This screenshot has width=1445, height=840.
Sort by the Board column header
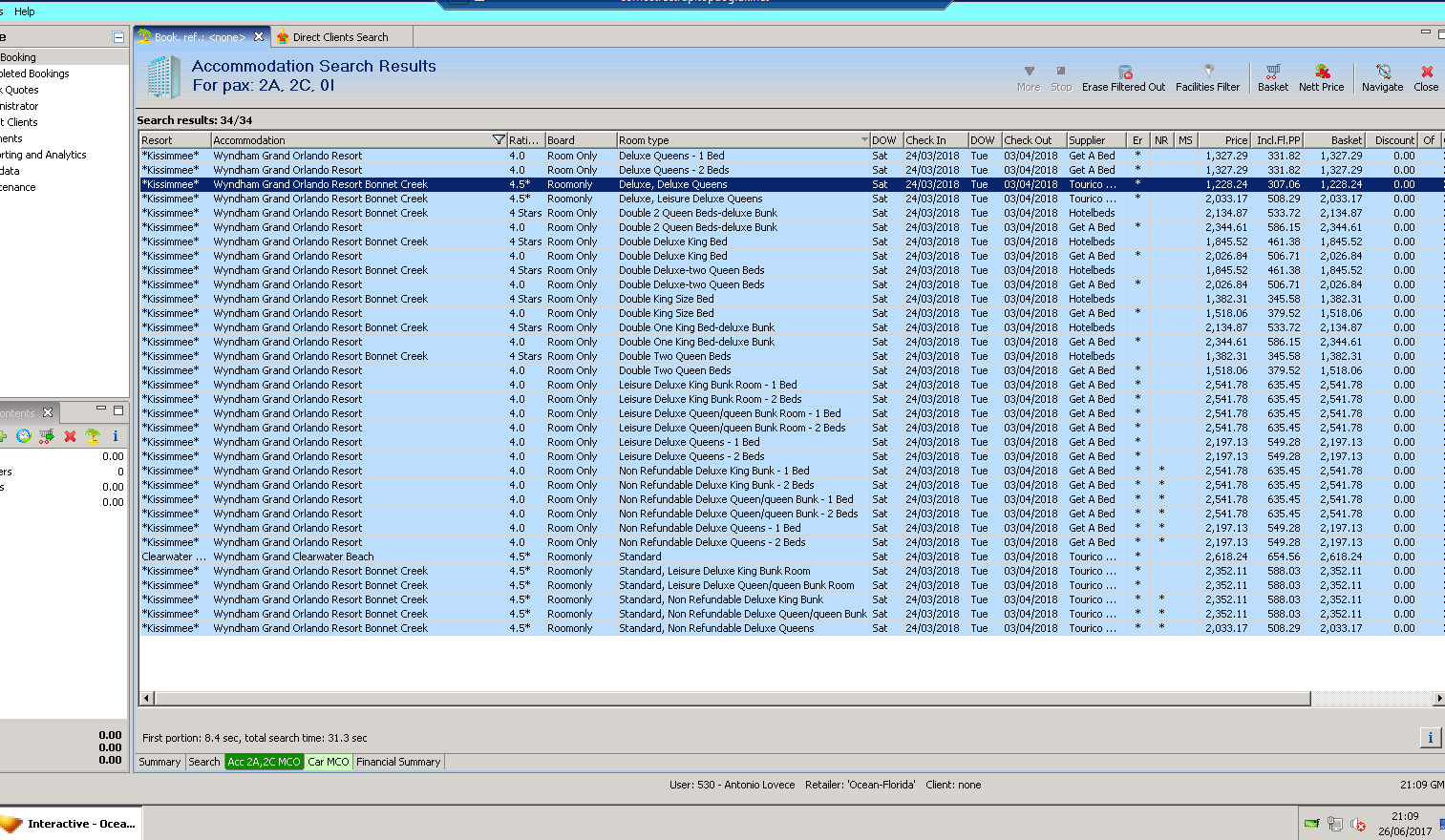[581, 140]
